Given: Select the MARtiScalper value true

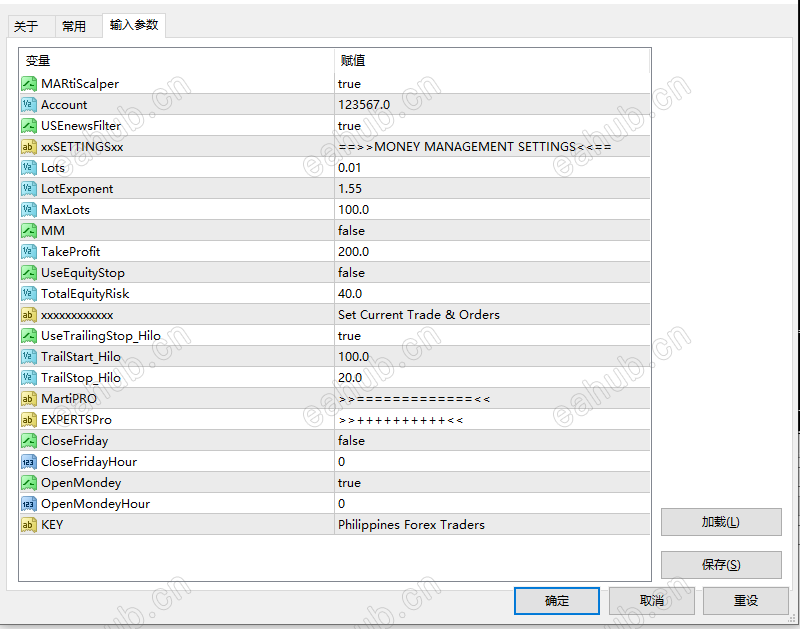Looking at the screenshot, I should click(349, 84).
